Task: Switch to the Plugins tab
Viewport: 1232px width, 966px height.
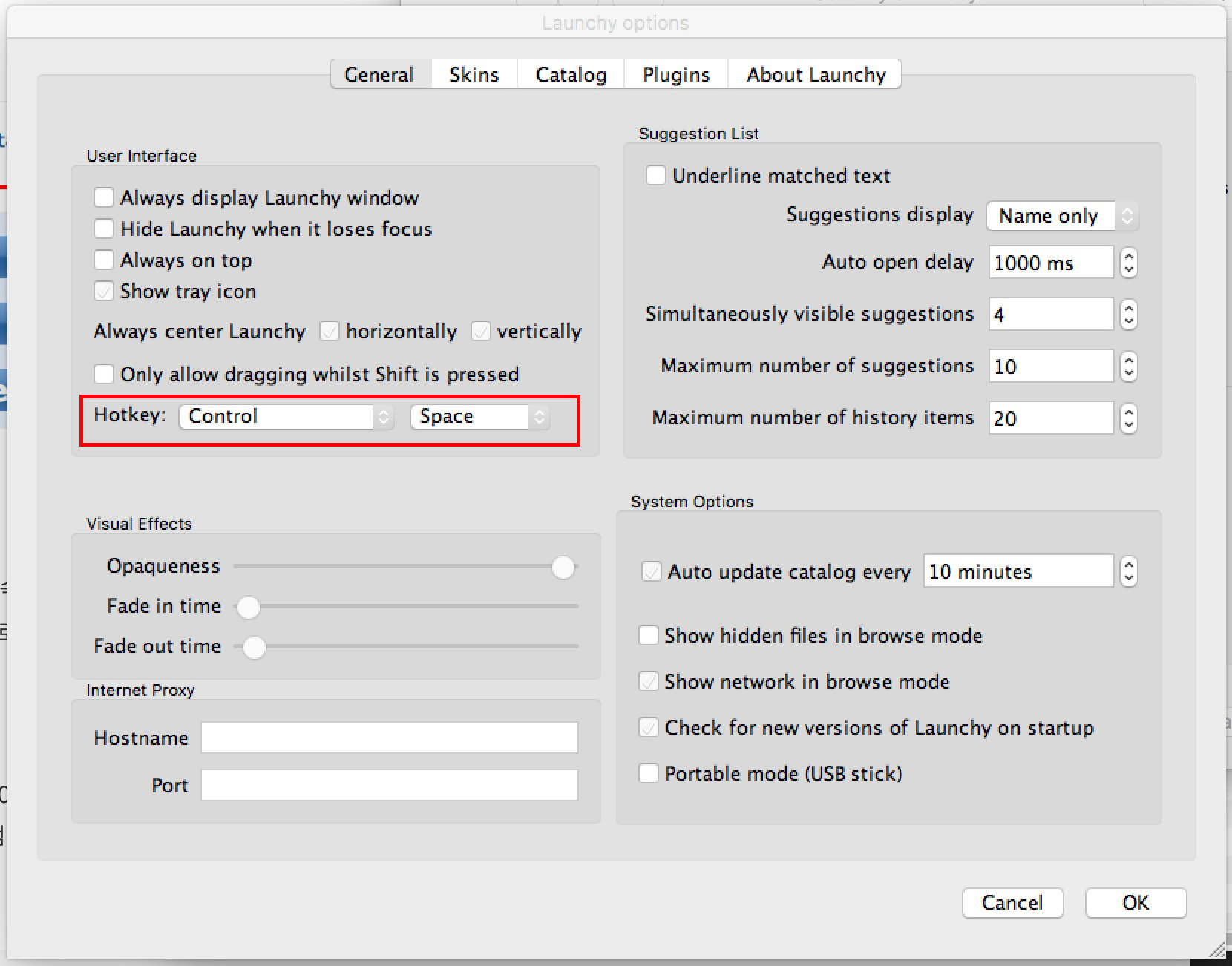Action: point(676,74)
